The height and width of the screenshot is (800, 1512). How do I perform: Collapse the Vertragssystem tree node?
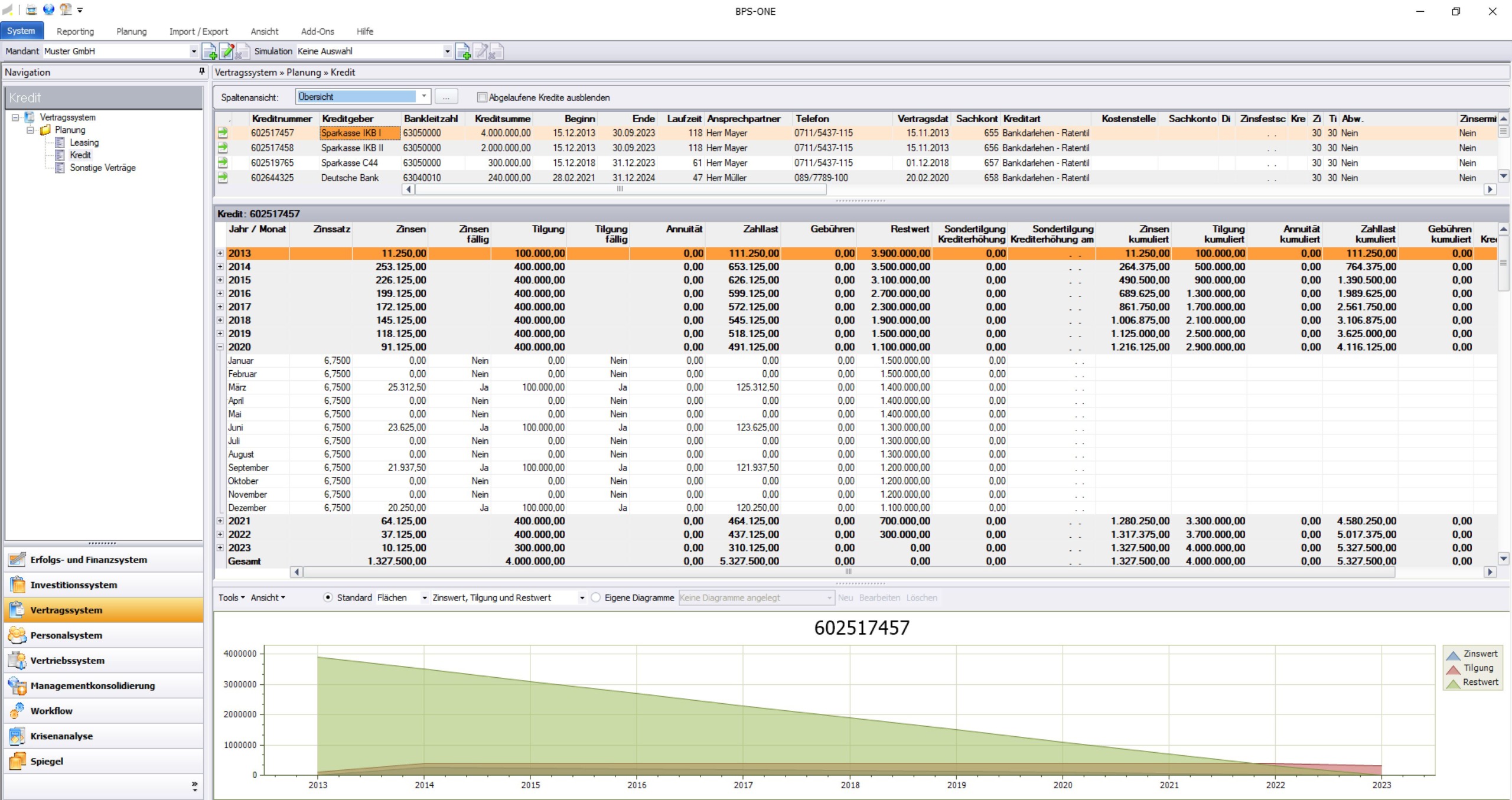(x=15, y=117)
